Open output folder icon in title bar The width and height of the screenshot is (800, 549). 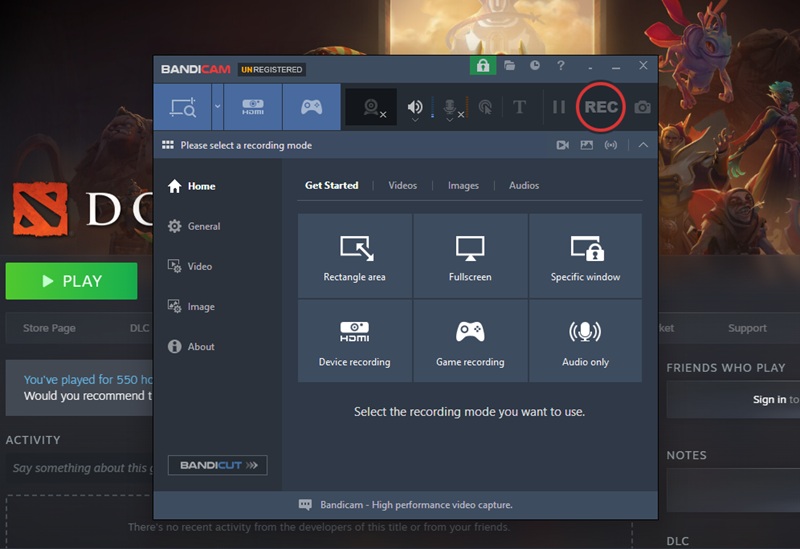tap(509, 65)
